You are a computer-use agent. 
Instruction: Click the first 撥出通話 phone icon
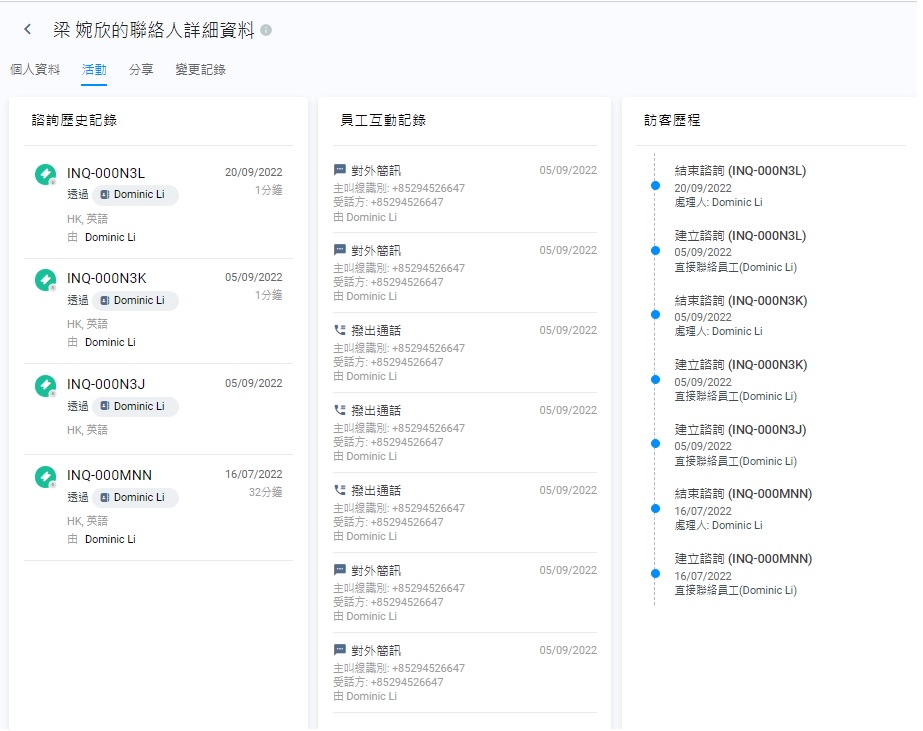click(340, 330)
